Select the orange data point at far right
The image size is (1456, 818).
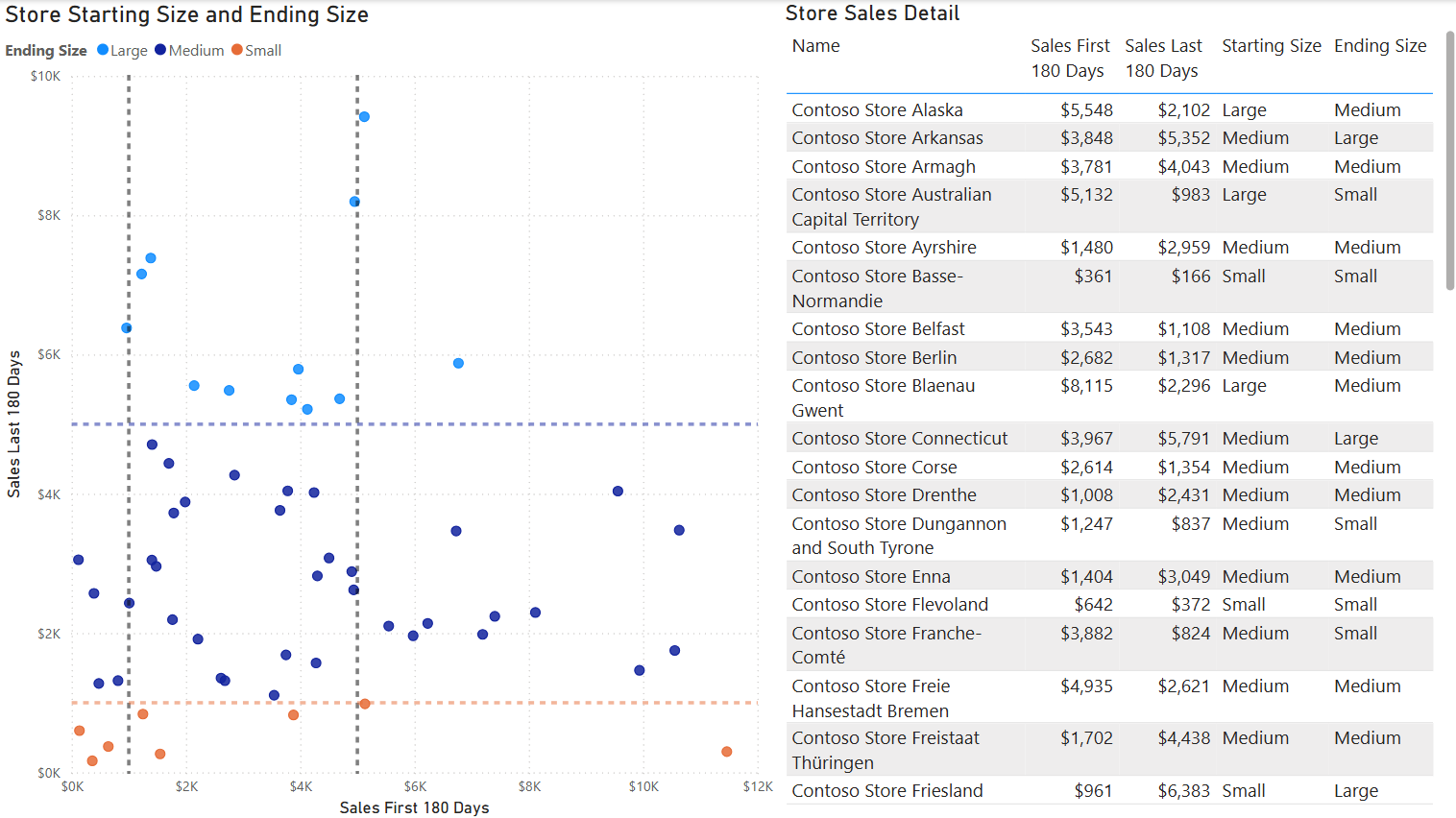[727, 752]
